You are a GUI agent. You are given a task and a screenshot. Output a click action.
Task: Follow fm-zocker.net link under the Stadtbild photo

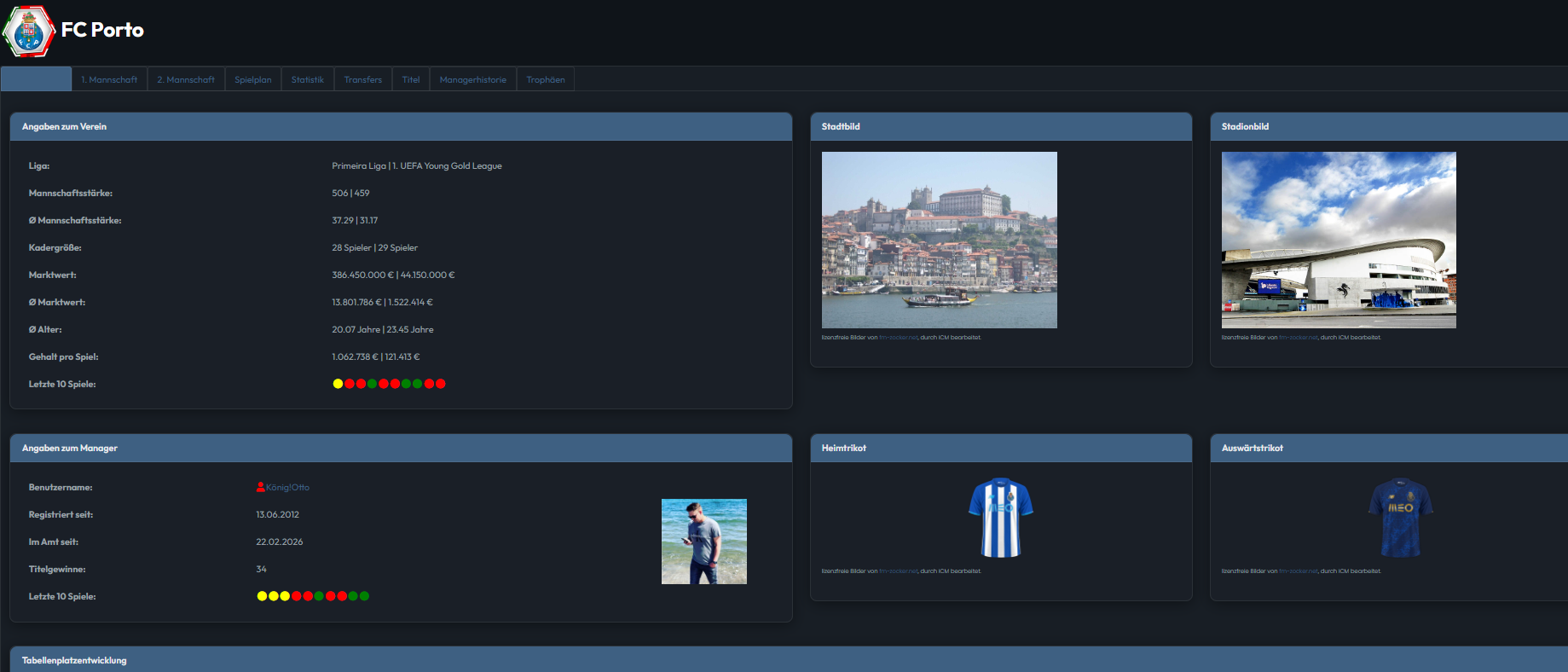click(x=898, y=338)
